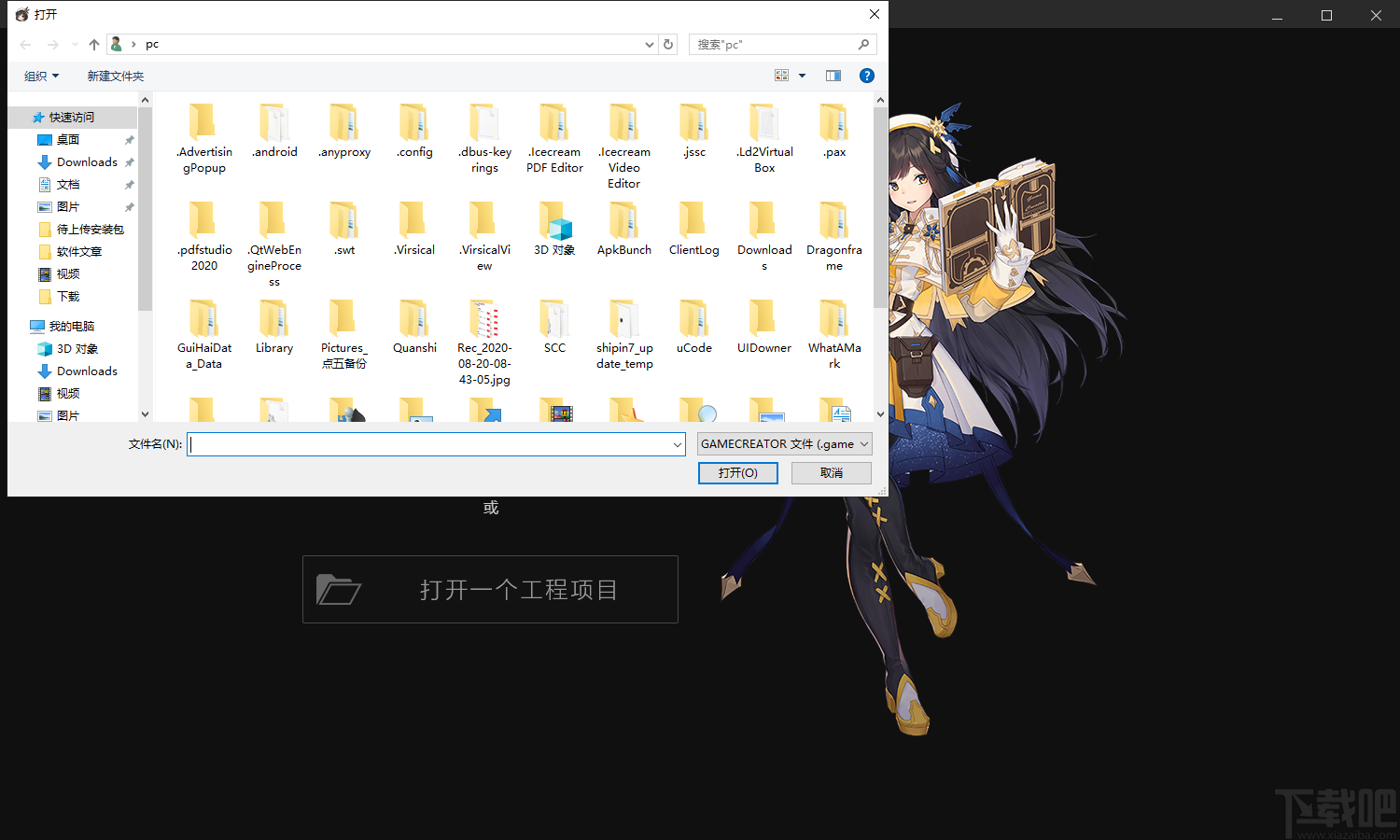Click pc in the address breadcrumb
The height and width of the screenshot is (840, 1400).
click(x=152, y=44)
